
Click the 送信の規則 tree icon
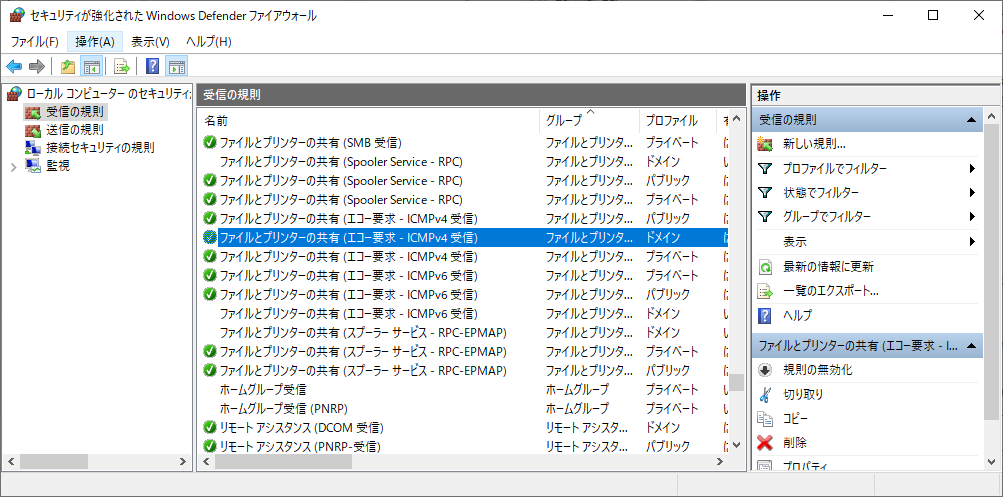click(x=32, y=130)
